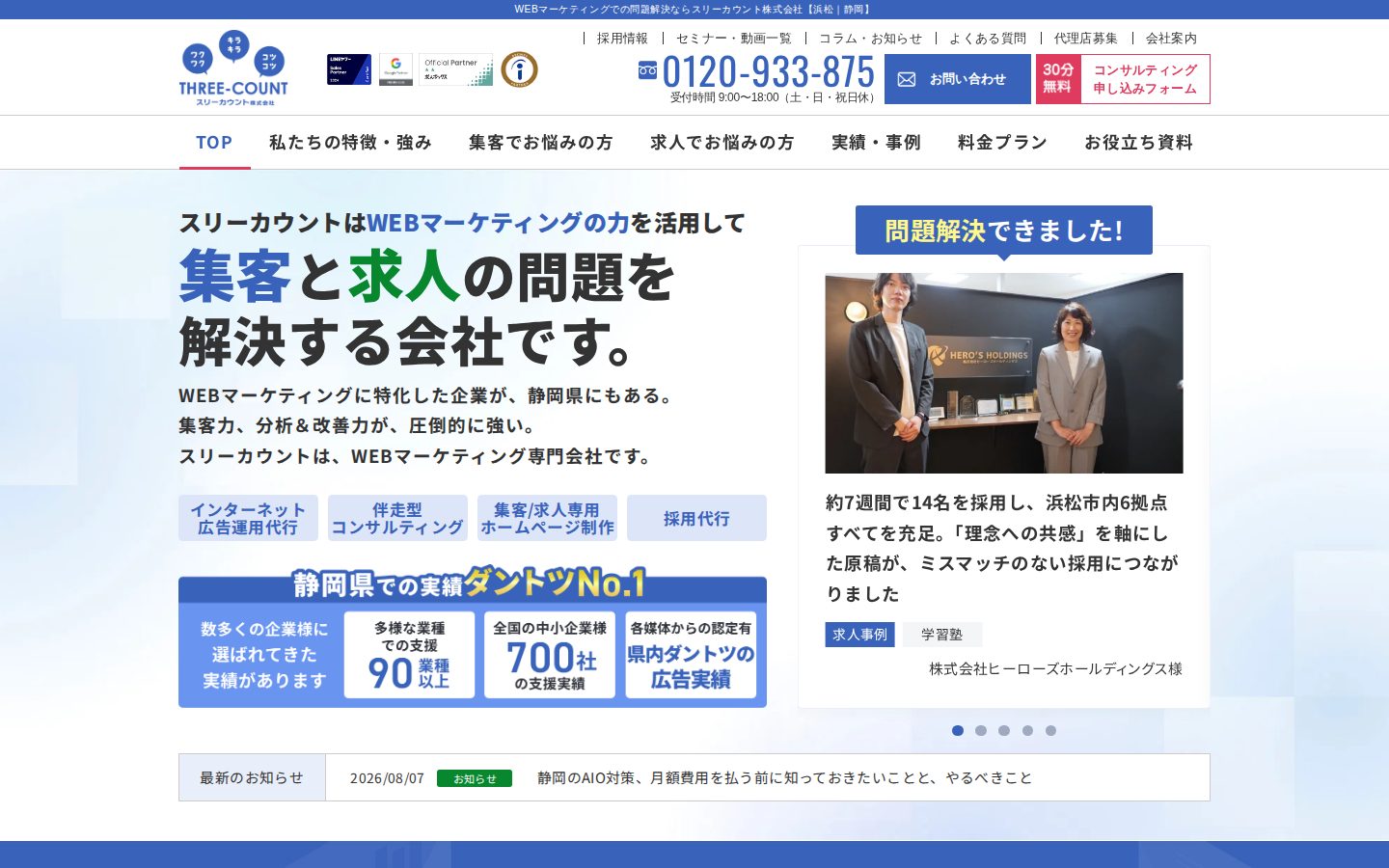This screenshot has height=868, width=1389.
Task: Open 料金プラン menu
Action: point(1002,143)
